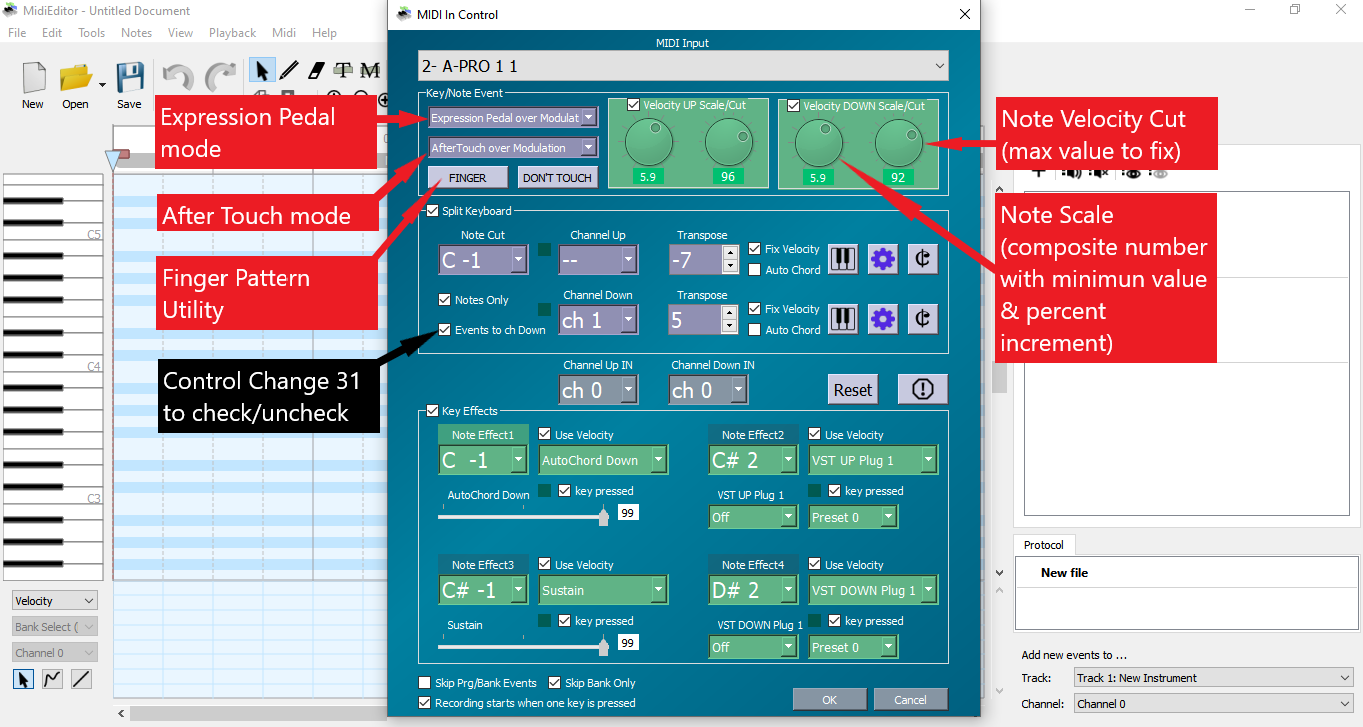
Task: Click the Reset button
Action: coord(853,390)
